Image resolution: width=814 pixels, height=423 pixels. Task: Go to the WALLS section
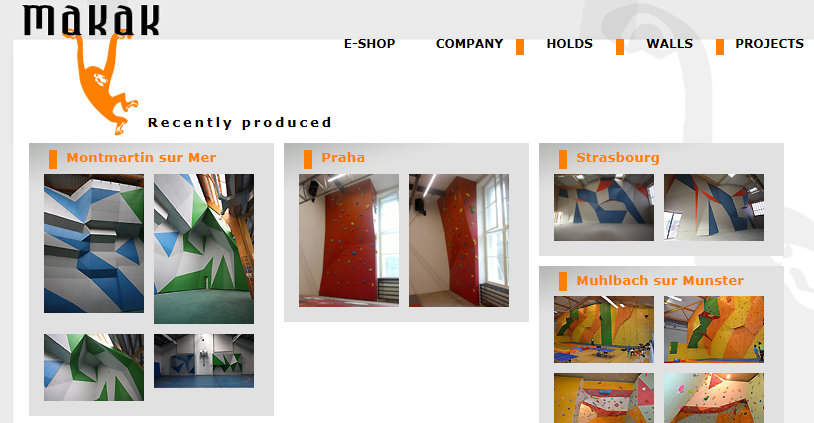click(669, 44)
